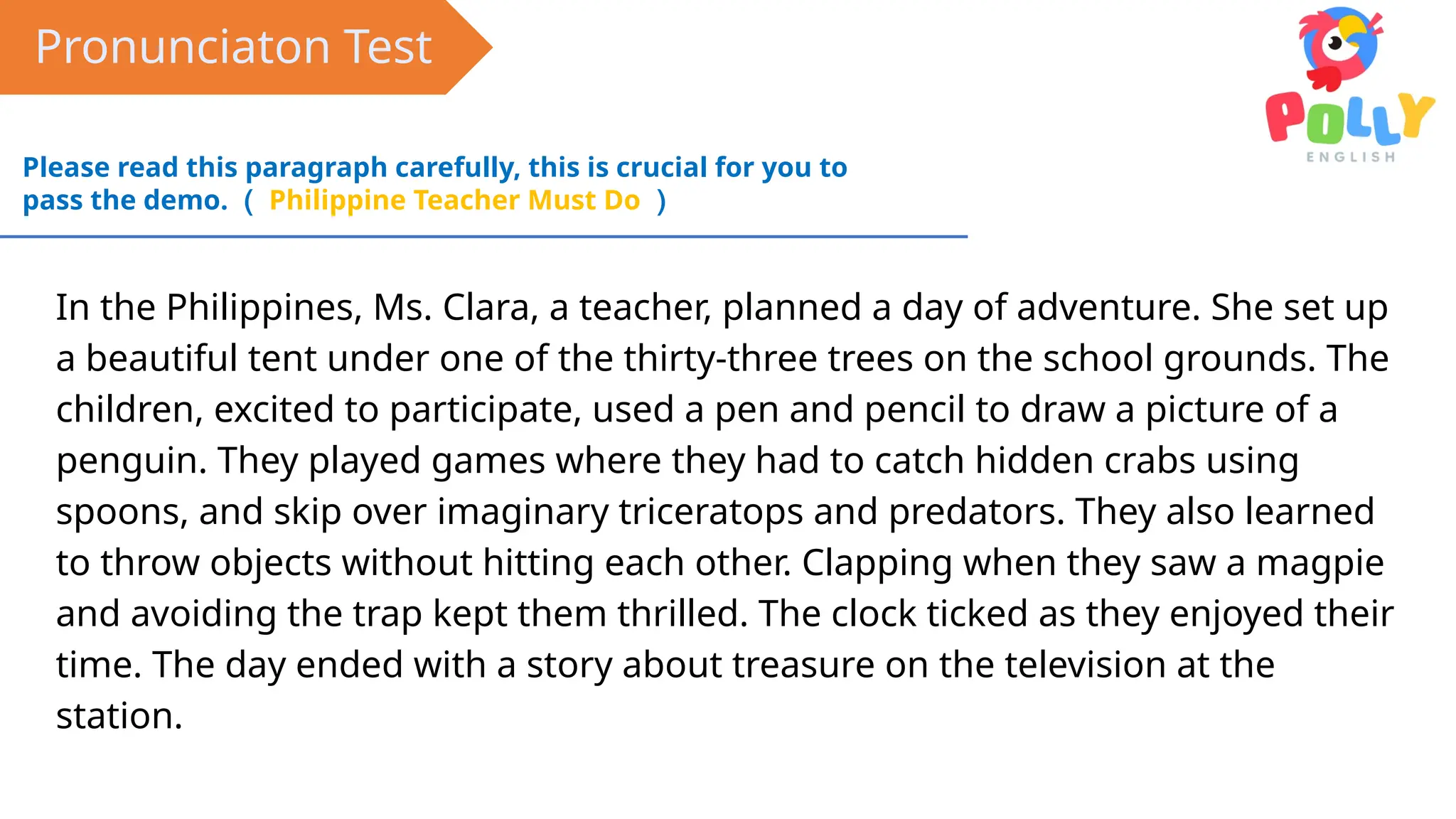Screen dimensions: 1456x819
Task: Click the Polly parrot mascot icon
Action: click(1341, 48)
